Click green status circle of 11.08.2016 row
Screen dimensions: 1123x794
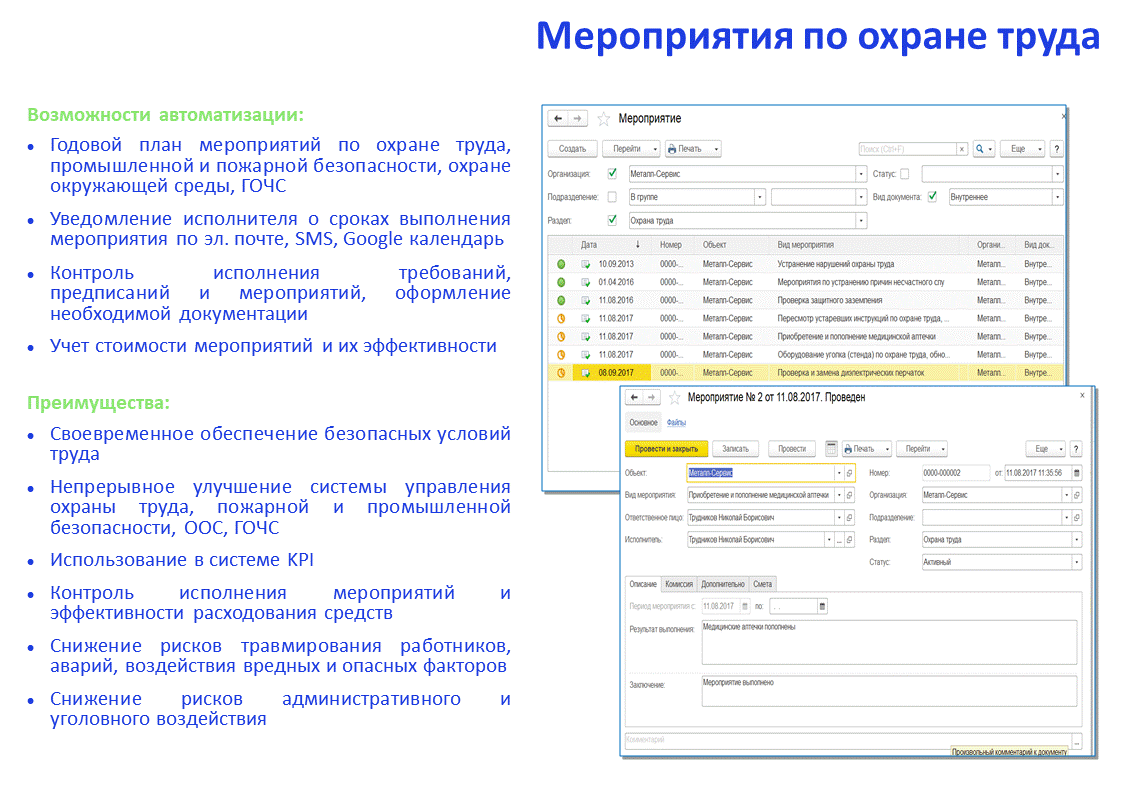click(x=561, y=301)
